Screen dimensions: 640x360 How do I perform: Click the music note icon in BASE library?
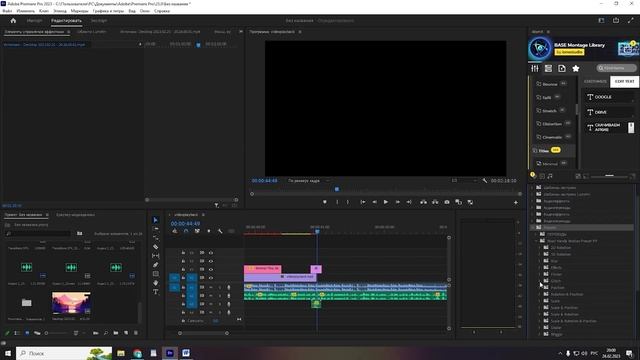pos(550,176)
